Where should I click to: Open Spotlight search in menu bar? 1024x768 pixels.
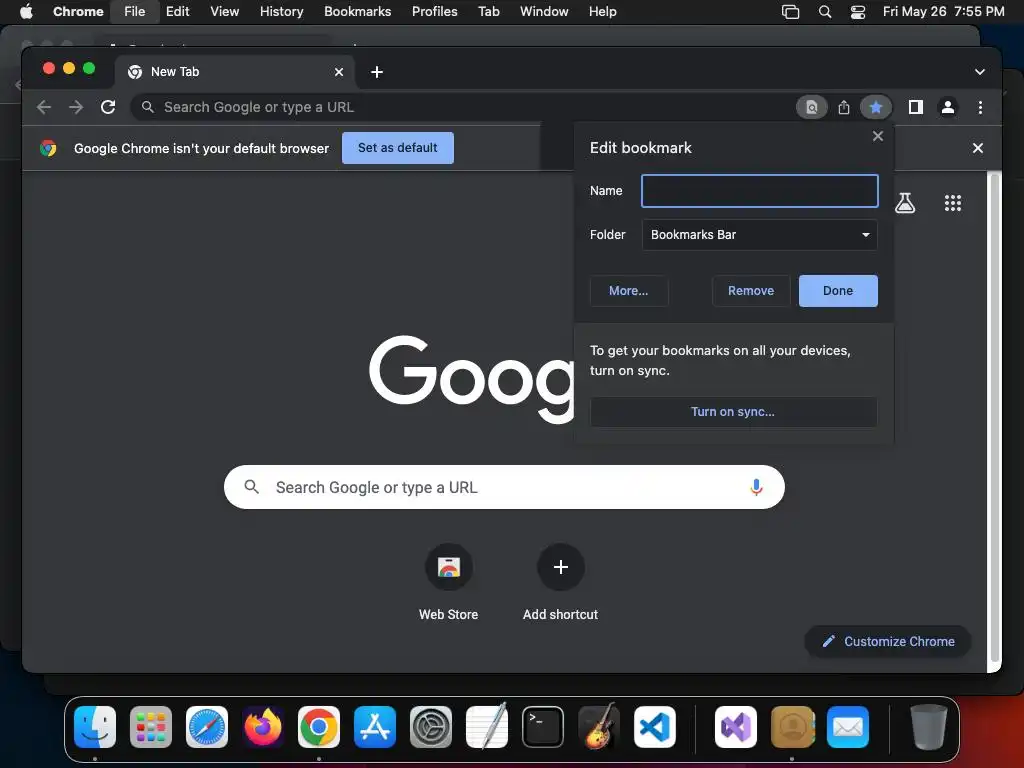coord(825,12)
